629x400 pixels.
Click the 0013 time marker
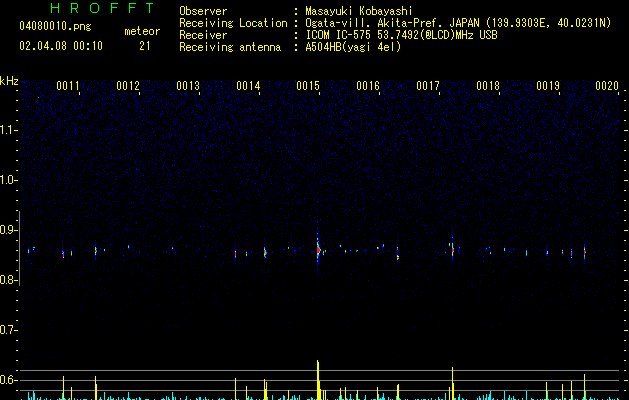188,86
